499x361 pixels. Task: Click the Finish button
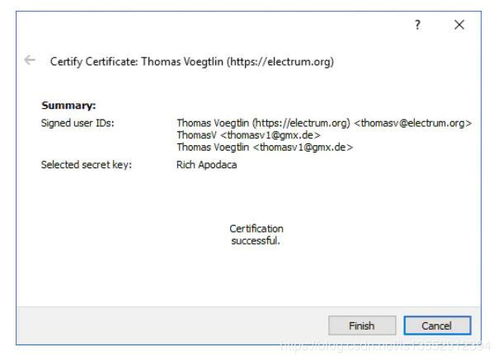[x=362, y=325]
